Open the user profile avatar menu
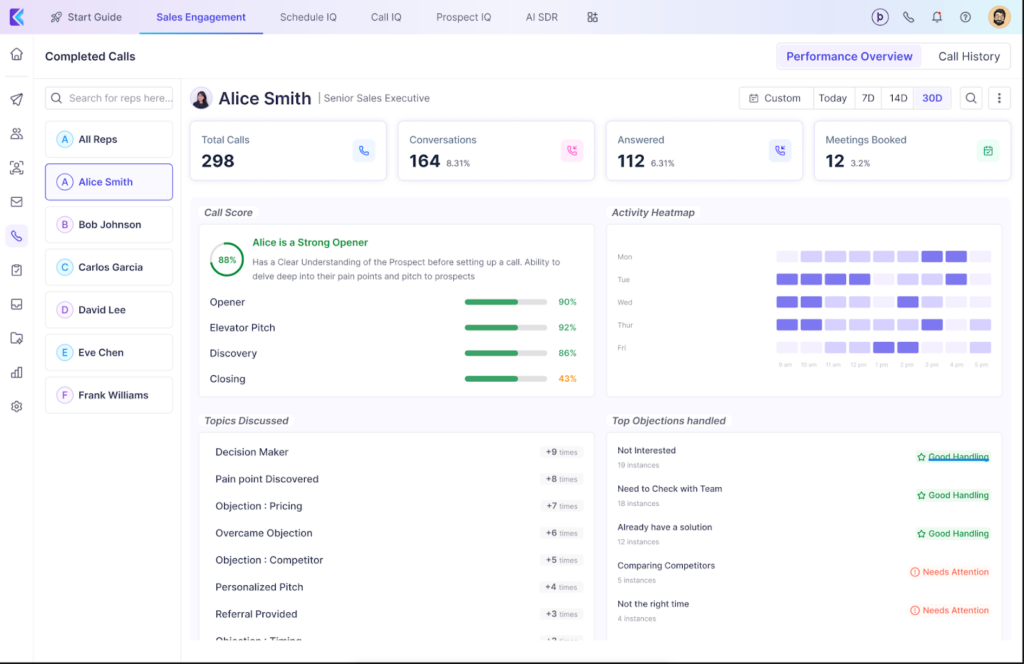The height and width of the screenshot is (664, 1024). point(999,17)
